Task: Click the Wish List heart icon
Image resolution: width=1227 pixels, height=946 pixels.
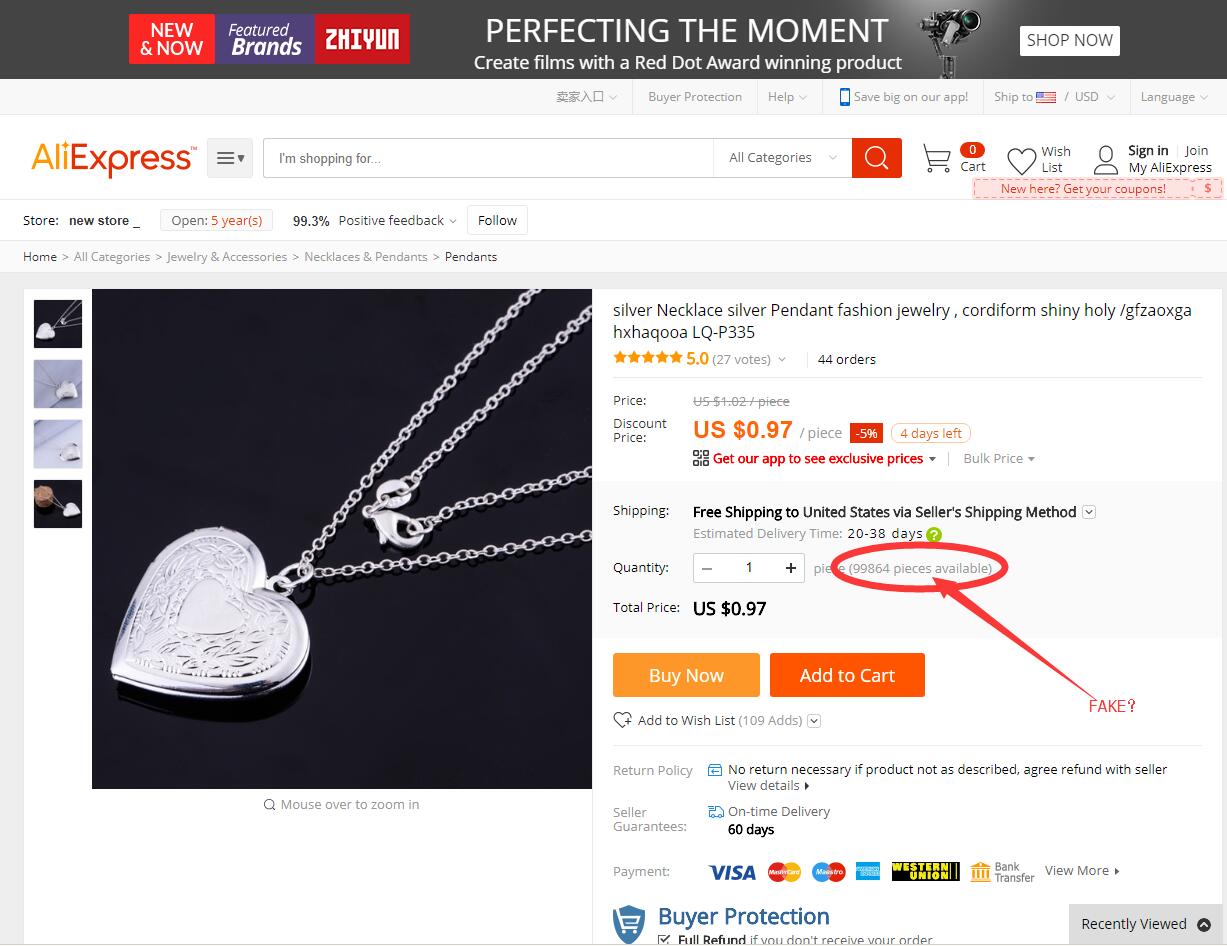Action: [1021, 161]
